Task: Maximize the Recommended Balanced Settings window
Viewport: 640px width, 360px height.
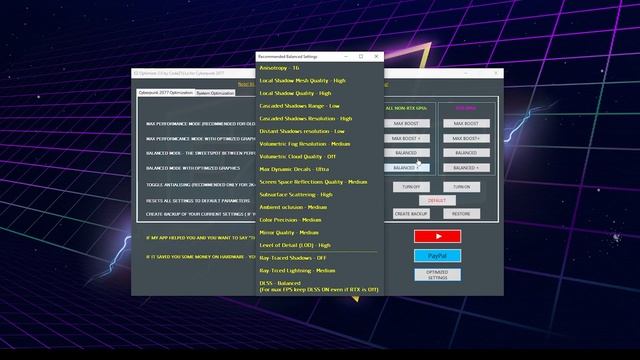Action: pyautogui.click(x=361, y=56)
